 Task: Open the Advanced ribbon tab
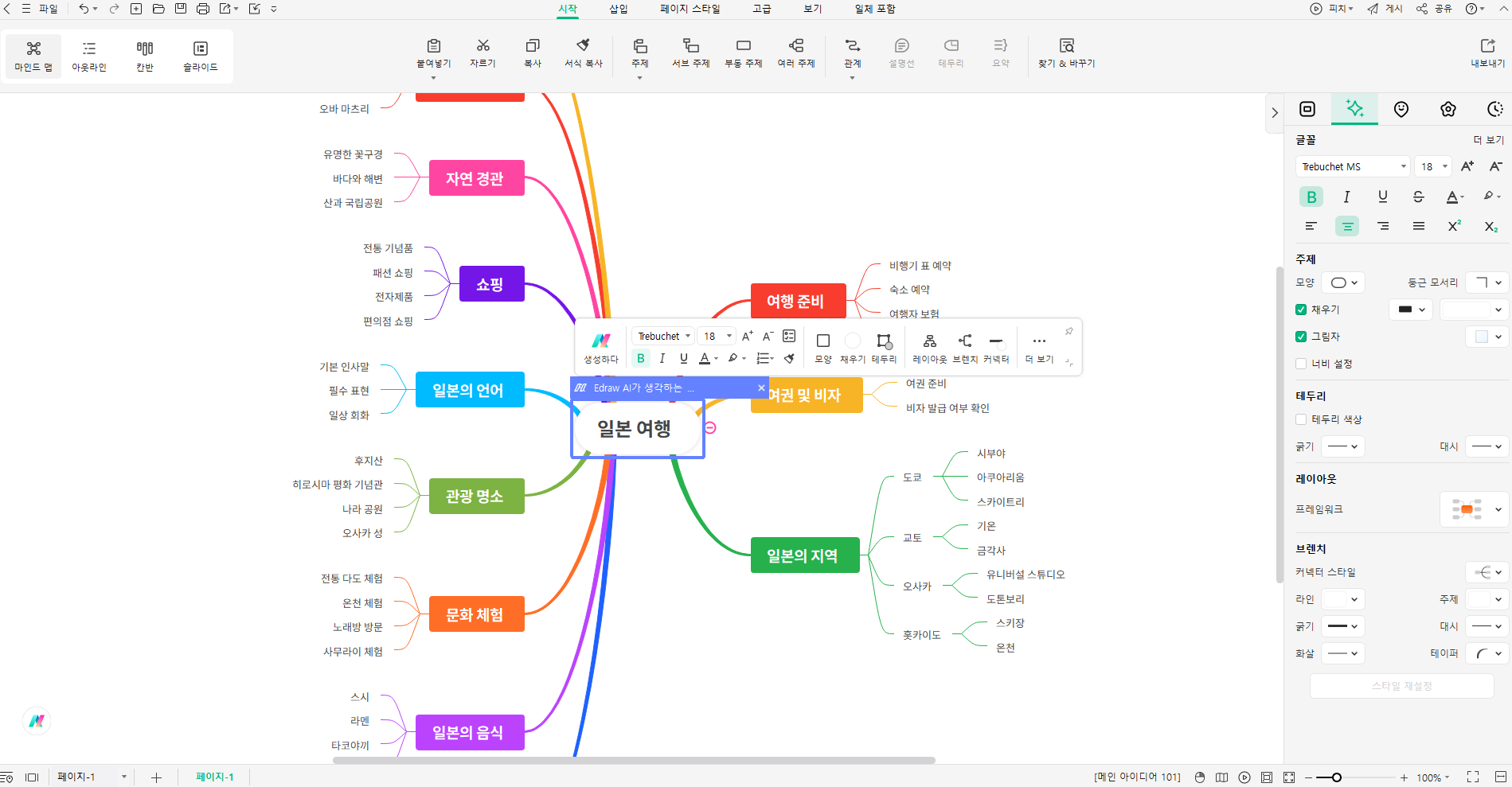[762, 9]
